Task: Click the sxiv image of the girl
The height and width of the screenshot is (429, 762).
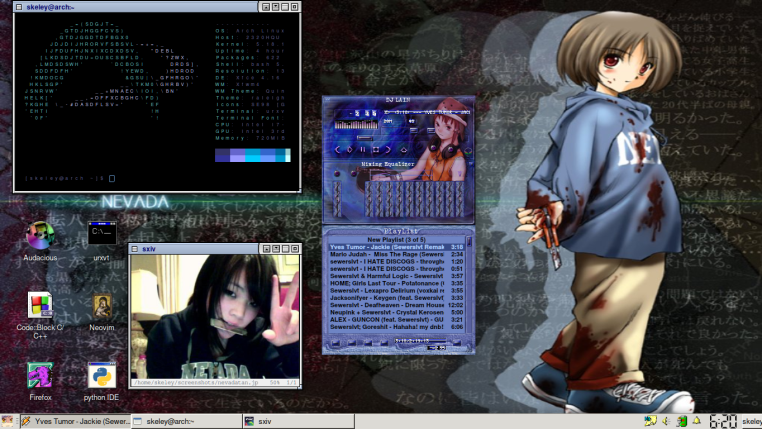Action: click(215, 317)
